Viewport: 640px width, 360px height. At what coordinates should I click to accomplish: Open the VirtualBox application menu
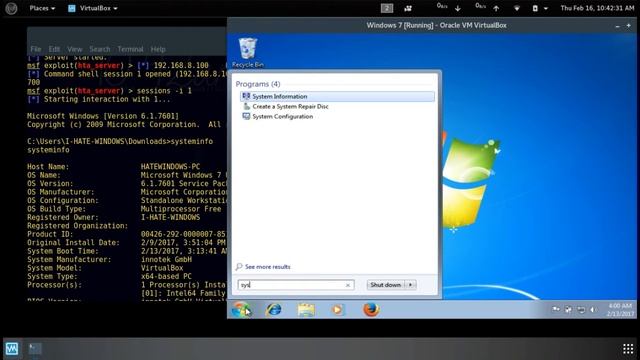point(93,8)
